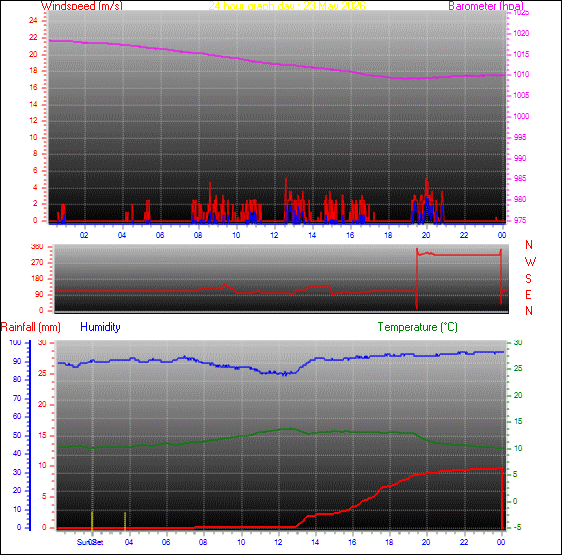Click the wind direction jump at hour 19

click(417, 279)
